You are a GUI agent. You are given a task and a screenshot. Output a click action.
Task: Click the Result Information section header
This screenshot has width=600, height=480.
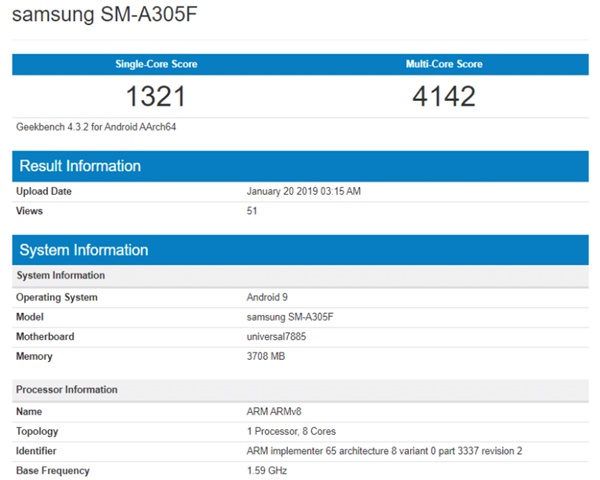(x=80, y=166)
